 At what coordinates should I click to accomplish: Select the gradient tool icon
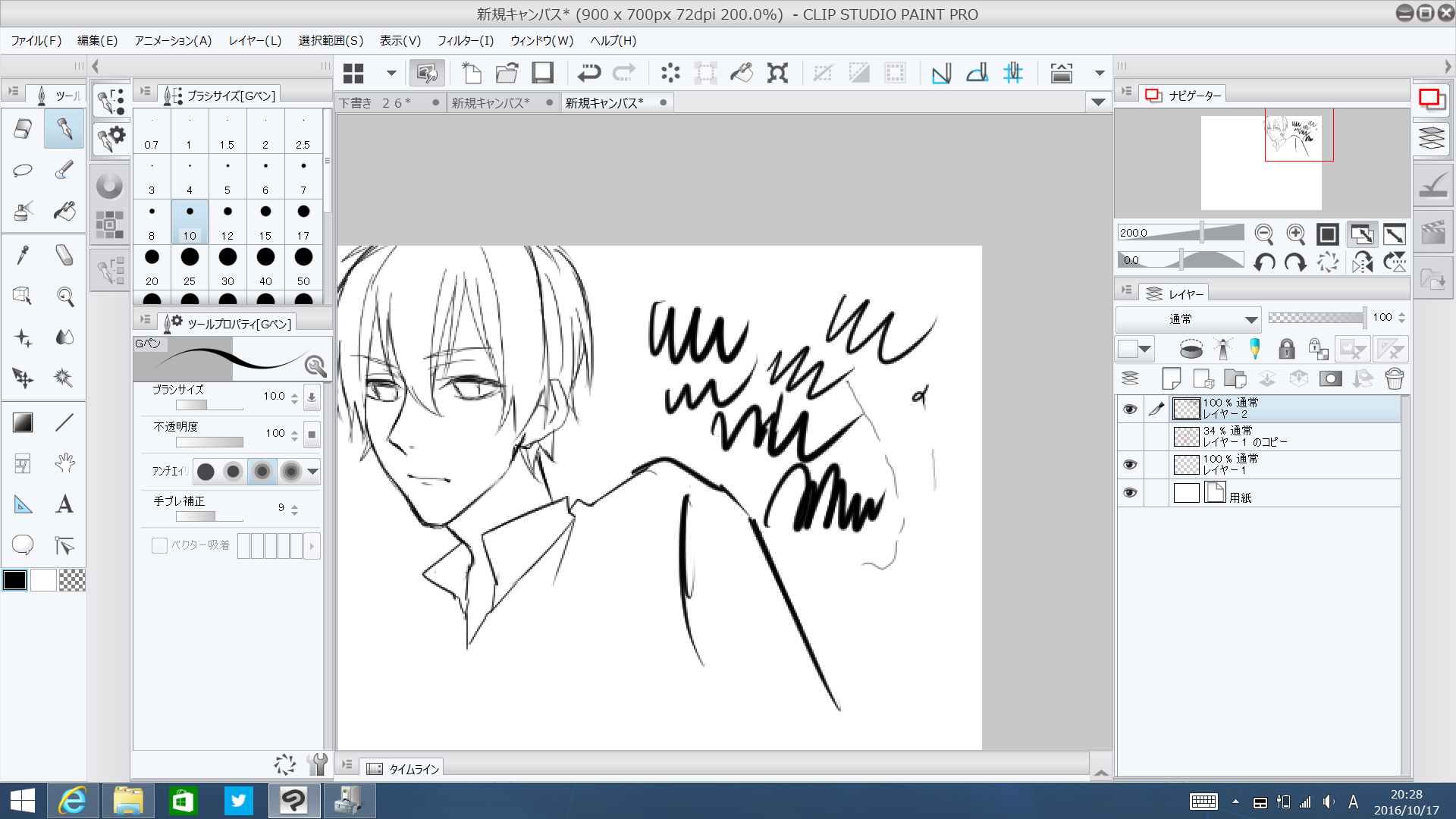click(x=23, y=422)
